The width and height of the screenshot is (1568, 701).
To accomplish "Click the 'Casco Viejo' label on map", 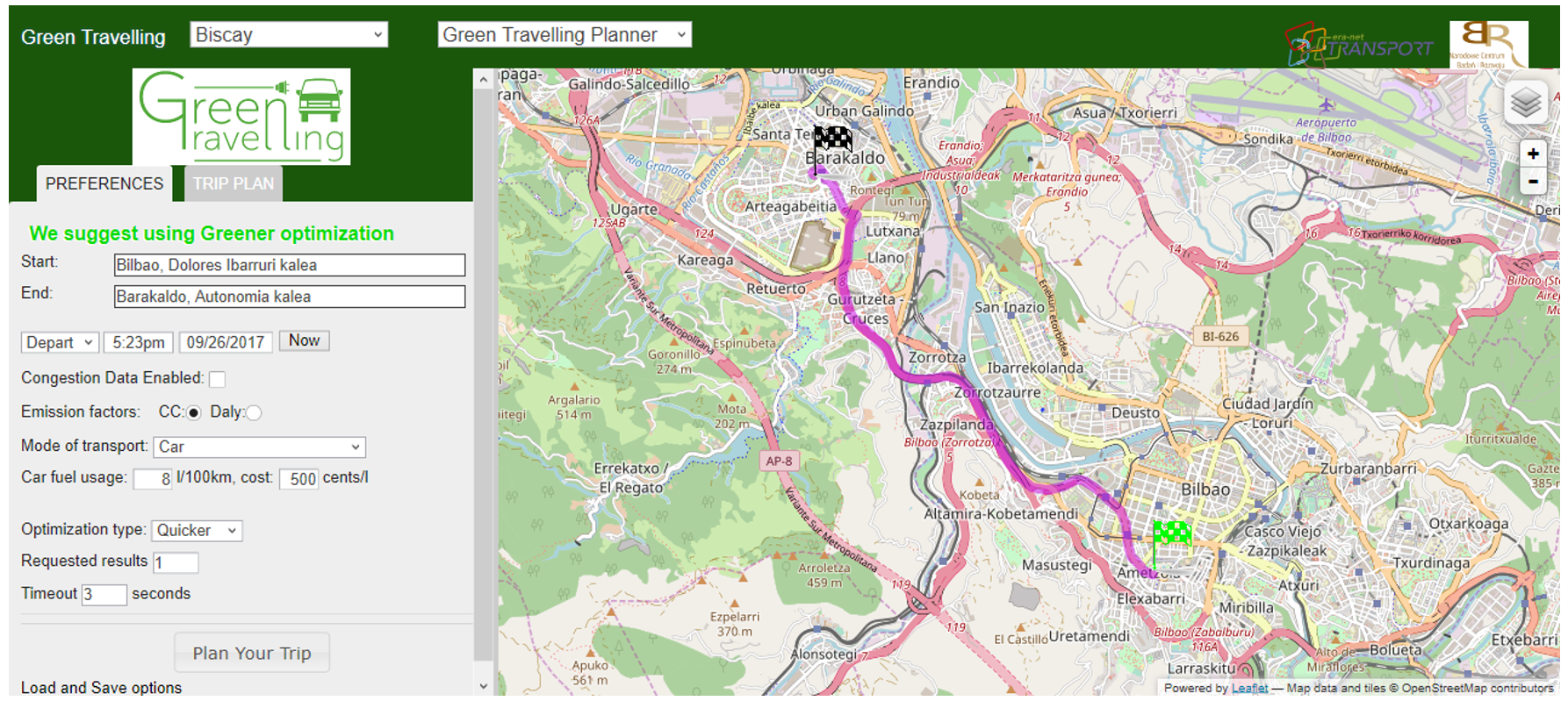I will coord(1283,531).
